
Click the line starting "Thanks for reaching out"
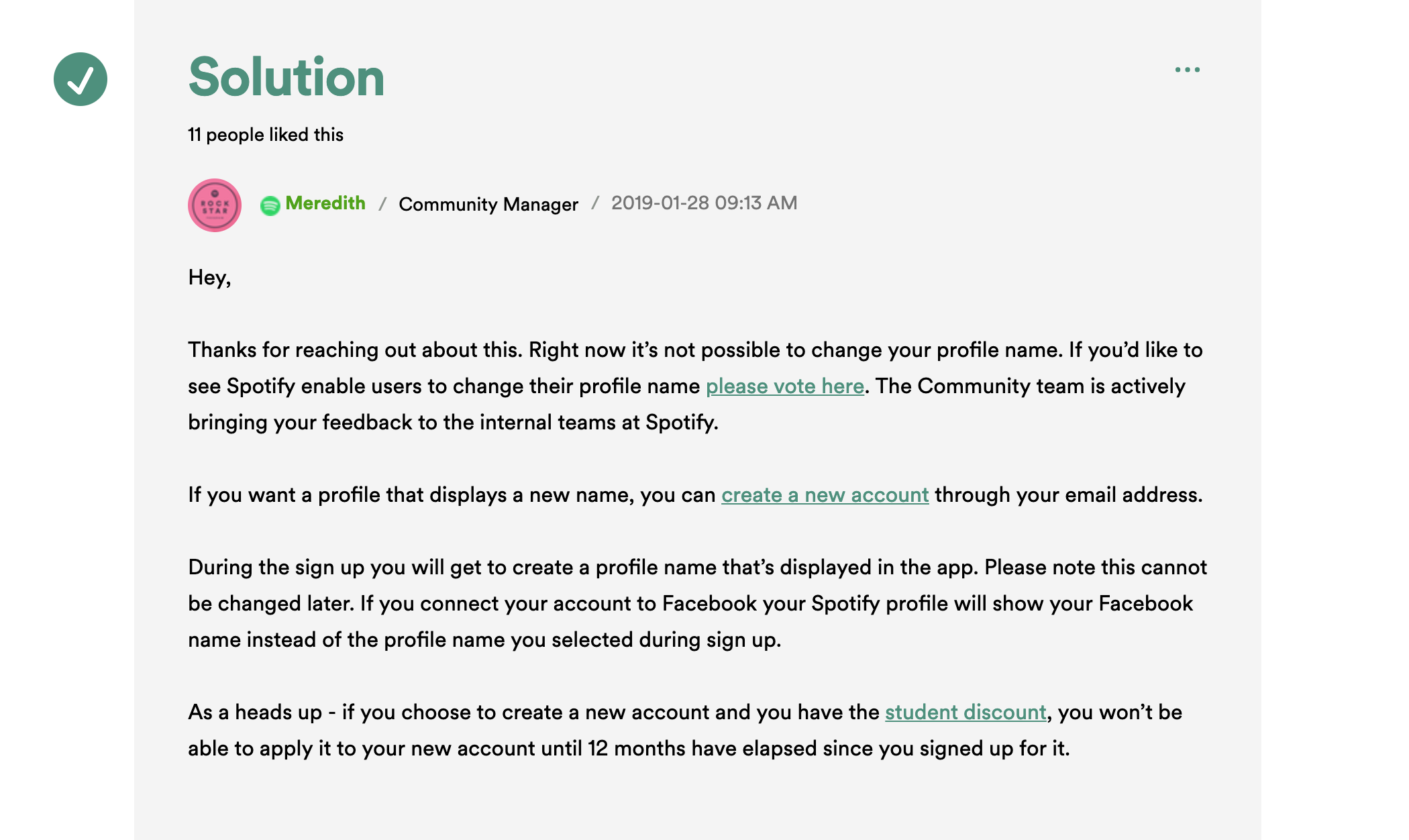[x=694, y=350]
